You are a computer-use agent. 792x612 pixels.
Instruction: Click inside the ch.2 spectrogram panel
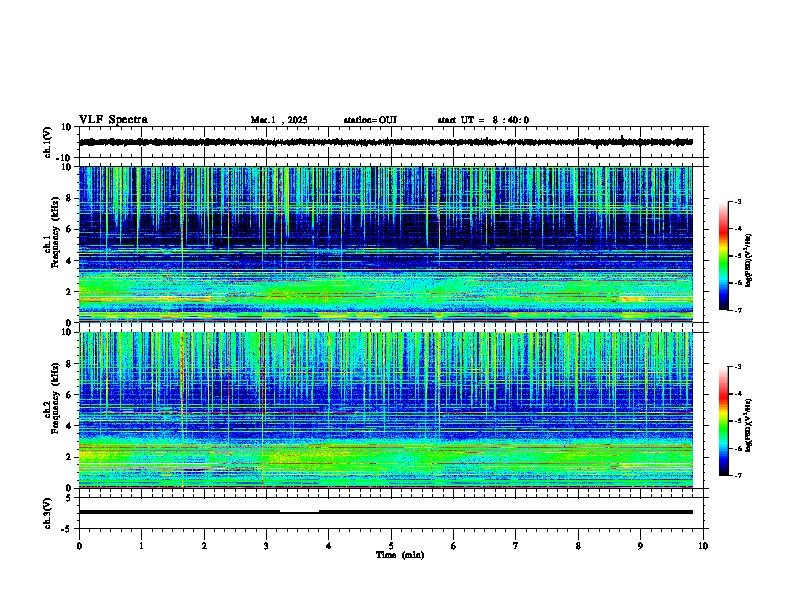click(386, 410)
